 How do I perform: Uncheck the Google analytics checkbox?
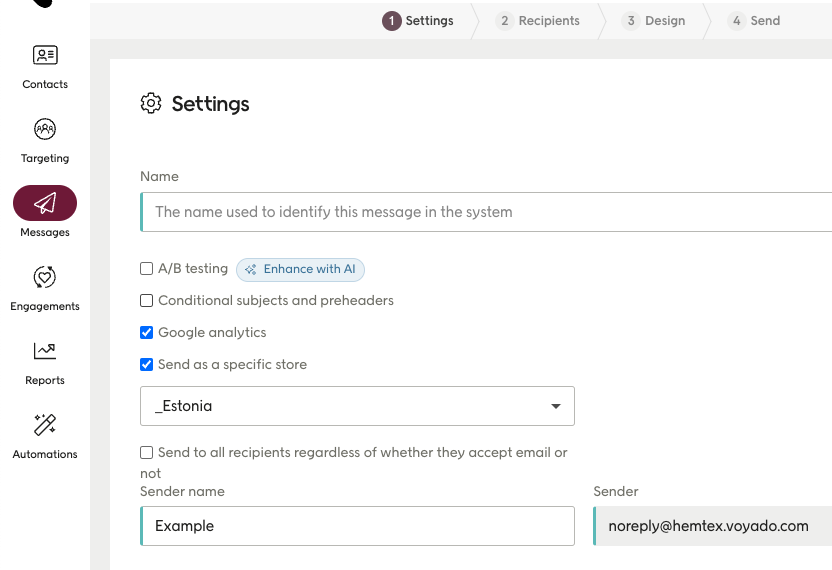click(147, 333)
